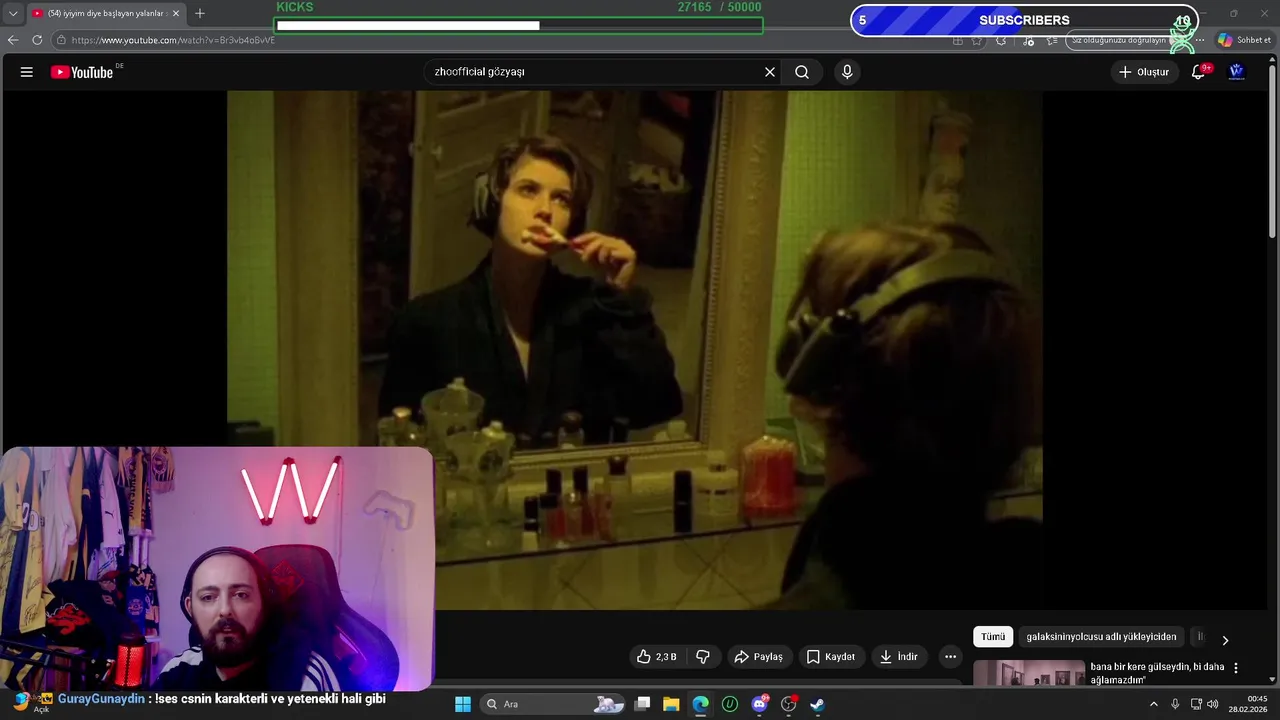This screenshot has width=1280, height=720.
Task: Click the video player to pause
Action: pos(634,350)
